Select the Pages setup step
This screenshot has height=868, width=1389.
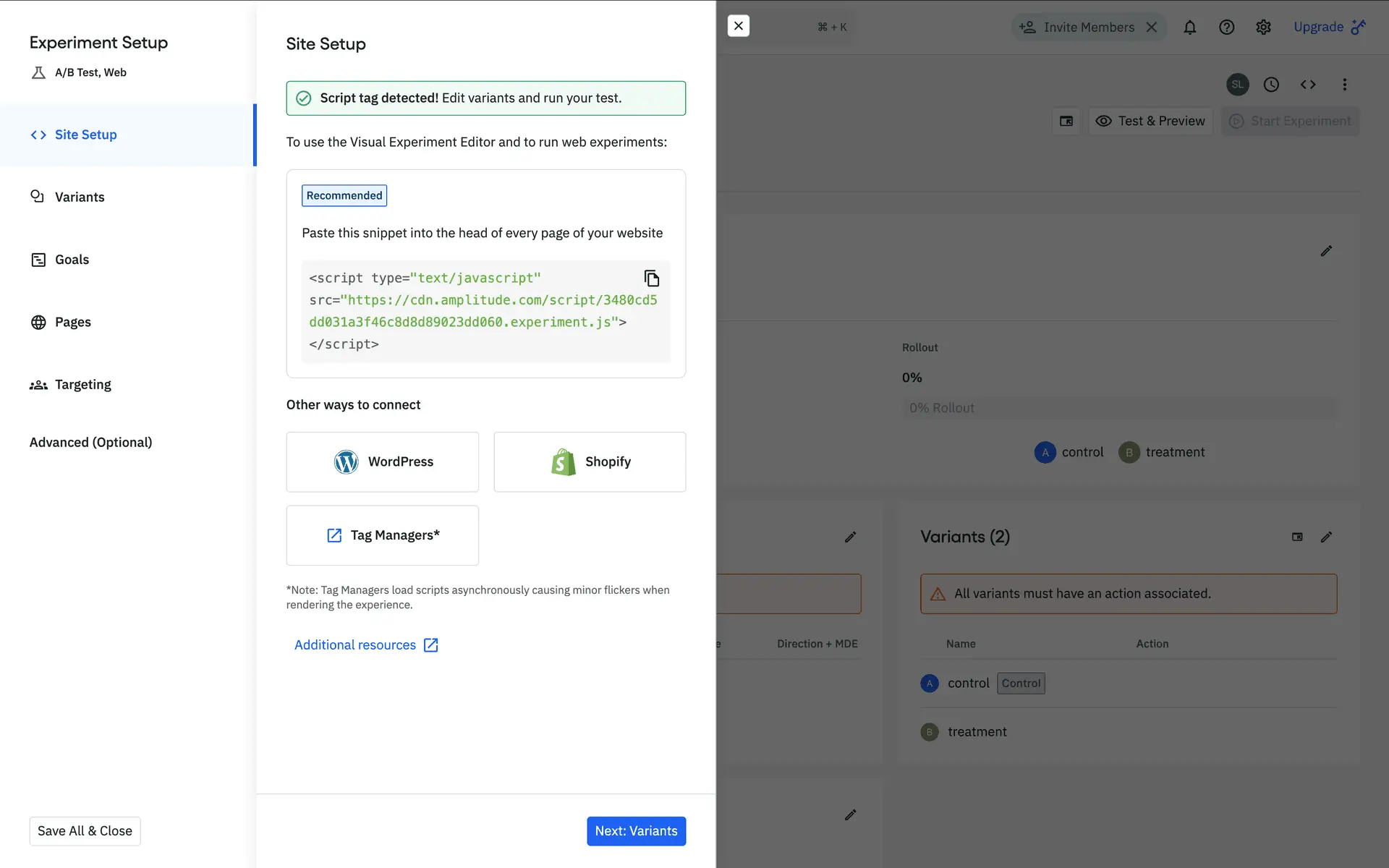pyautogui.click(x=72, y=322)
